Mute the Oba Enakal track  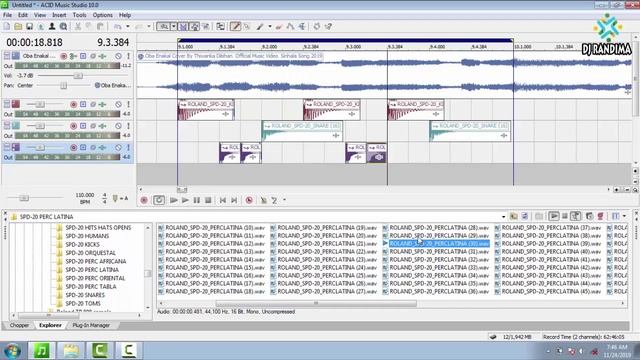tap(118, 56)
